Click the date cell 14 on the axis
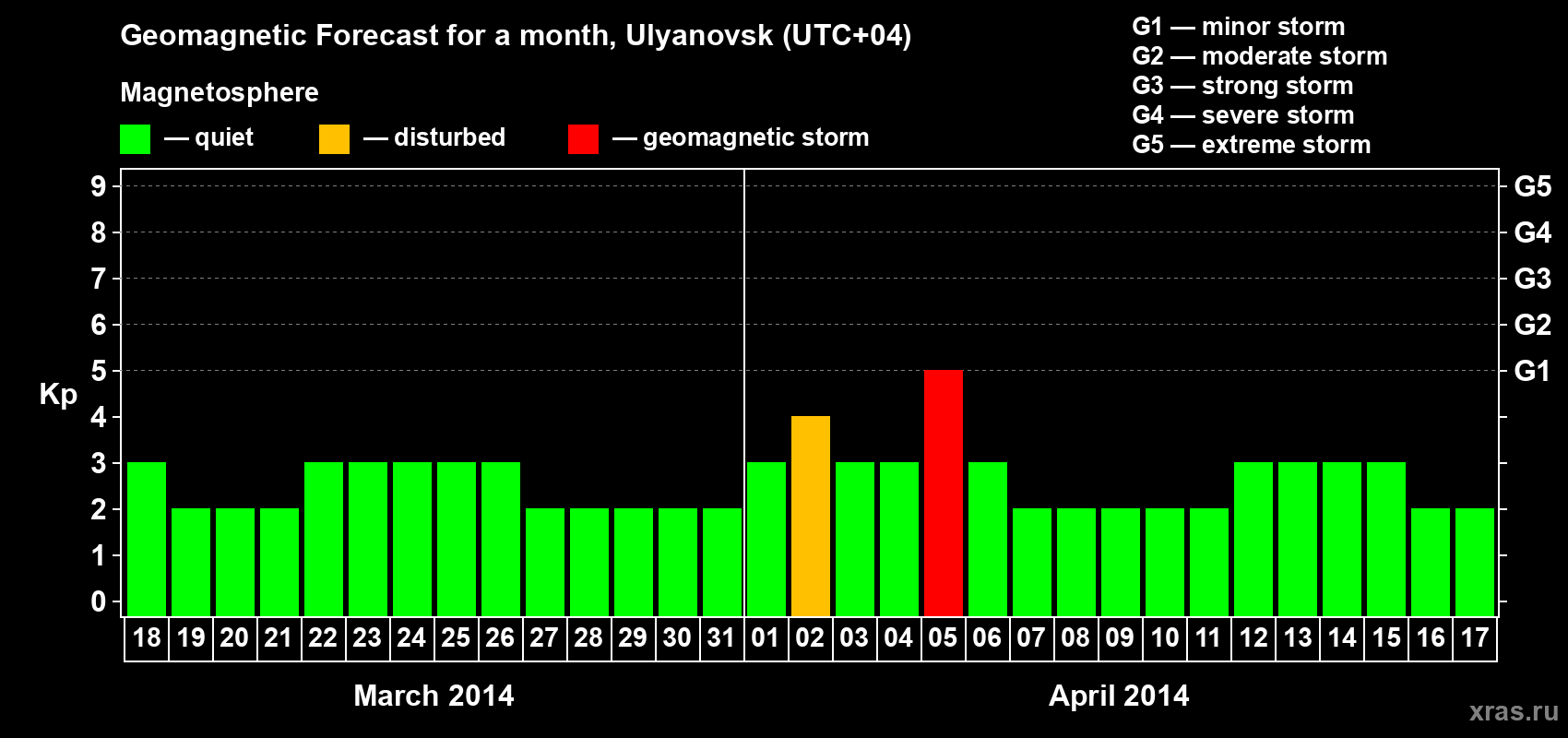The width and height of the screenshot is (1568, 738). click(x=1341, y=638)
